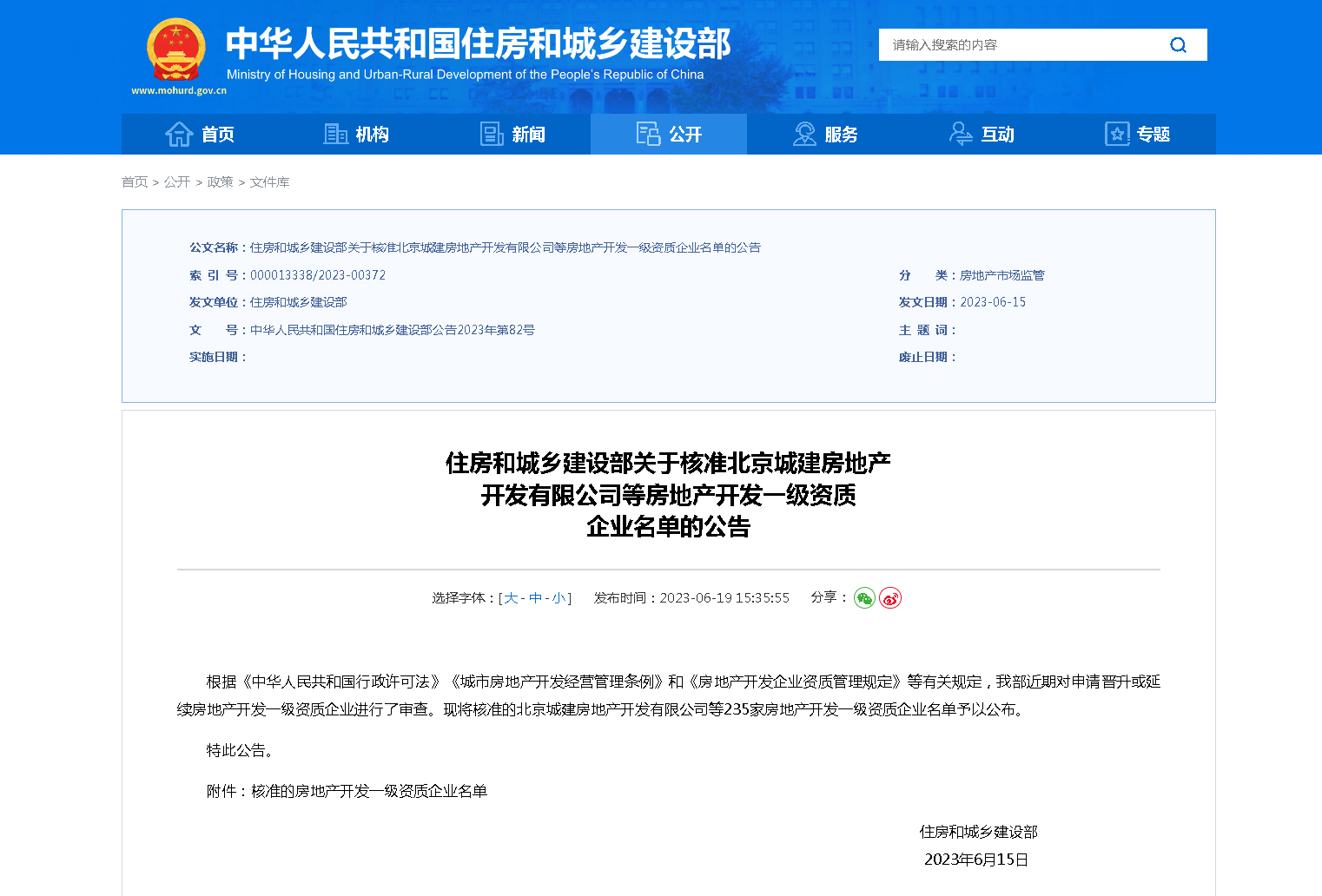
Task: Open 文件库 breadcrumb link
Action: (x=269, y=182)
